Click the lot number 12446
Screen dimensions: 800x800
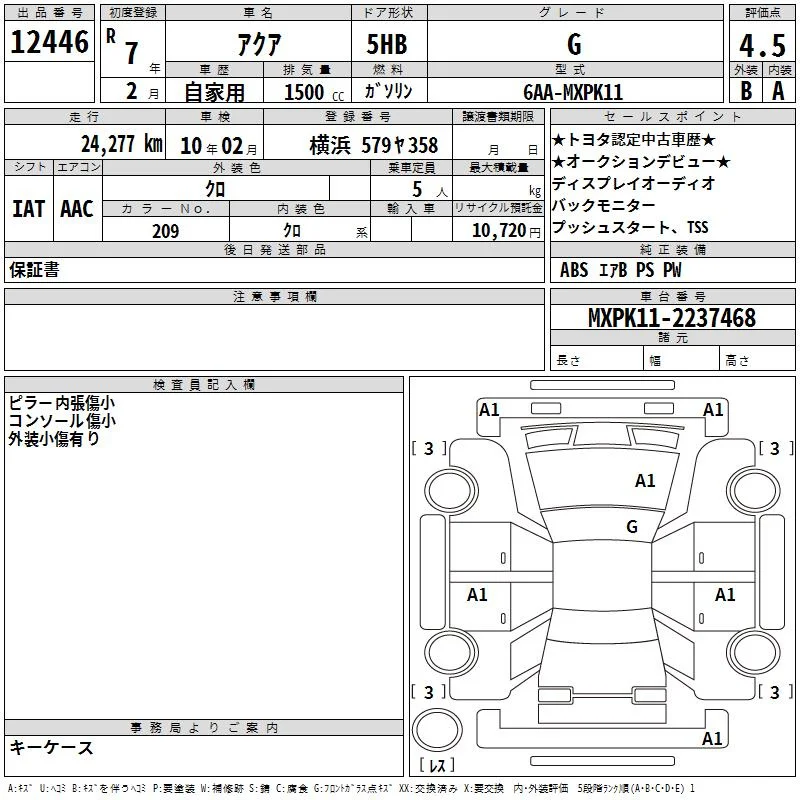(49, 42)
